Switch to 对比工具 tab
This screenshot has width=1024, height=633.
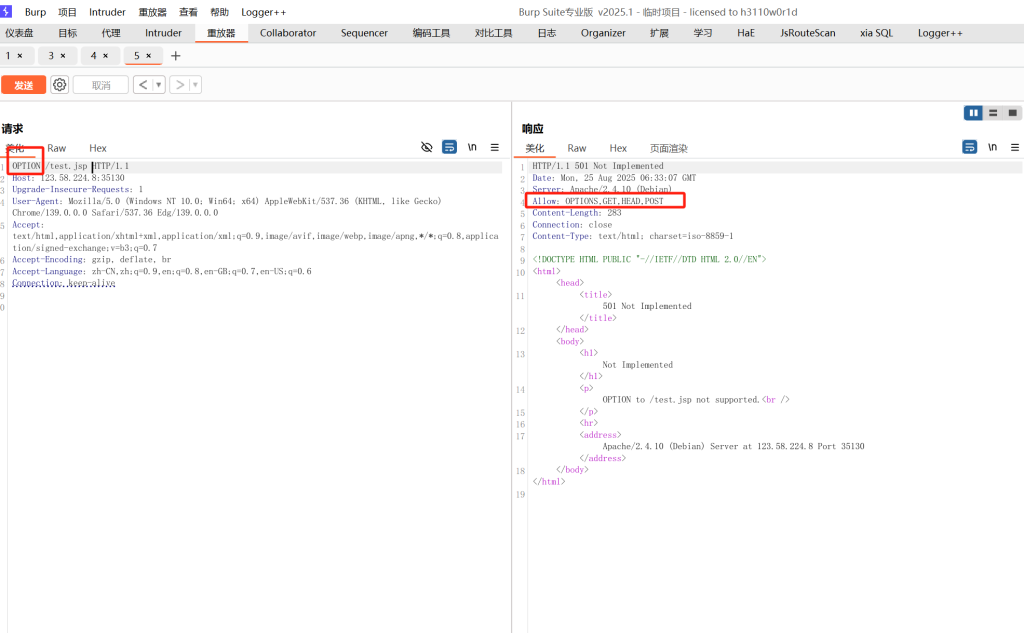coord(493,33)
